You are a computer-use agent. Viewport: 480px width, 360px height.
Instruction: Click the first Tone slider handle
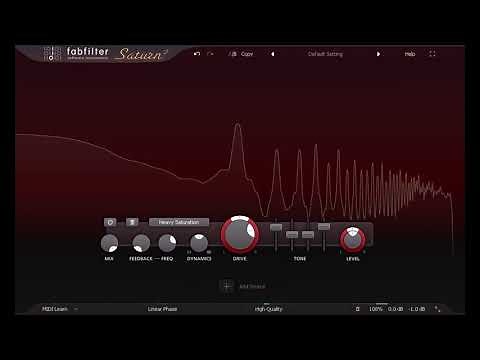click(x=276, y=228)
